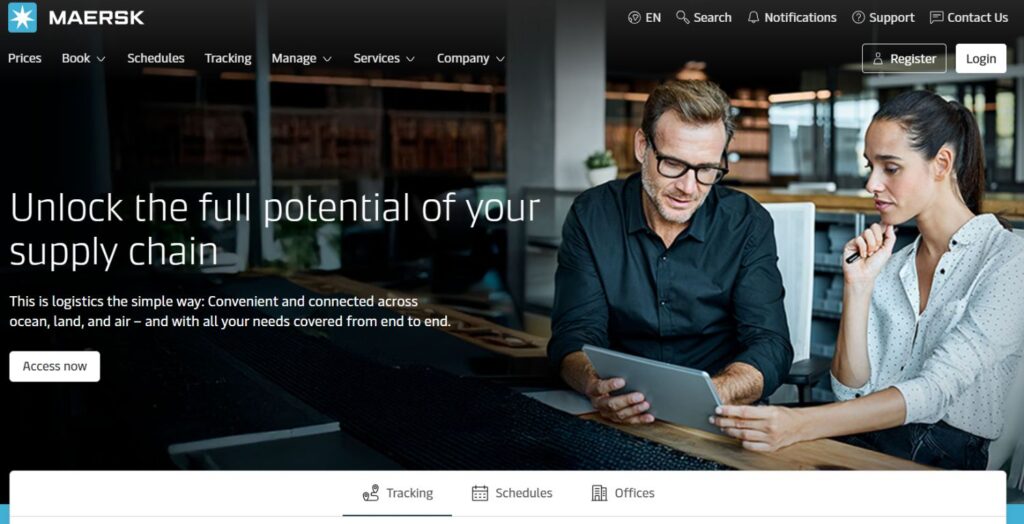Image resolution: width=1024 pixels, height=524 pixels.
Task: Click the Access now button
Action: (x=55, y=367)
